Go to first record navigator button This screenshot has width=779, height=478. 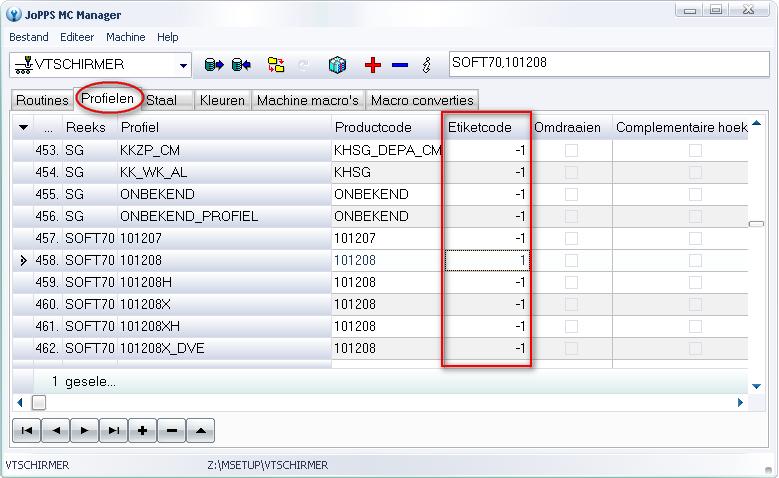(x=27, y=430)
